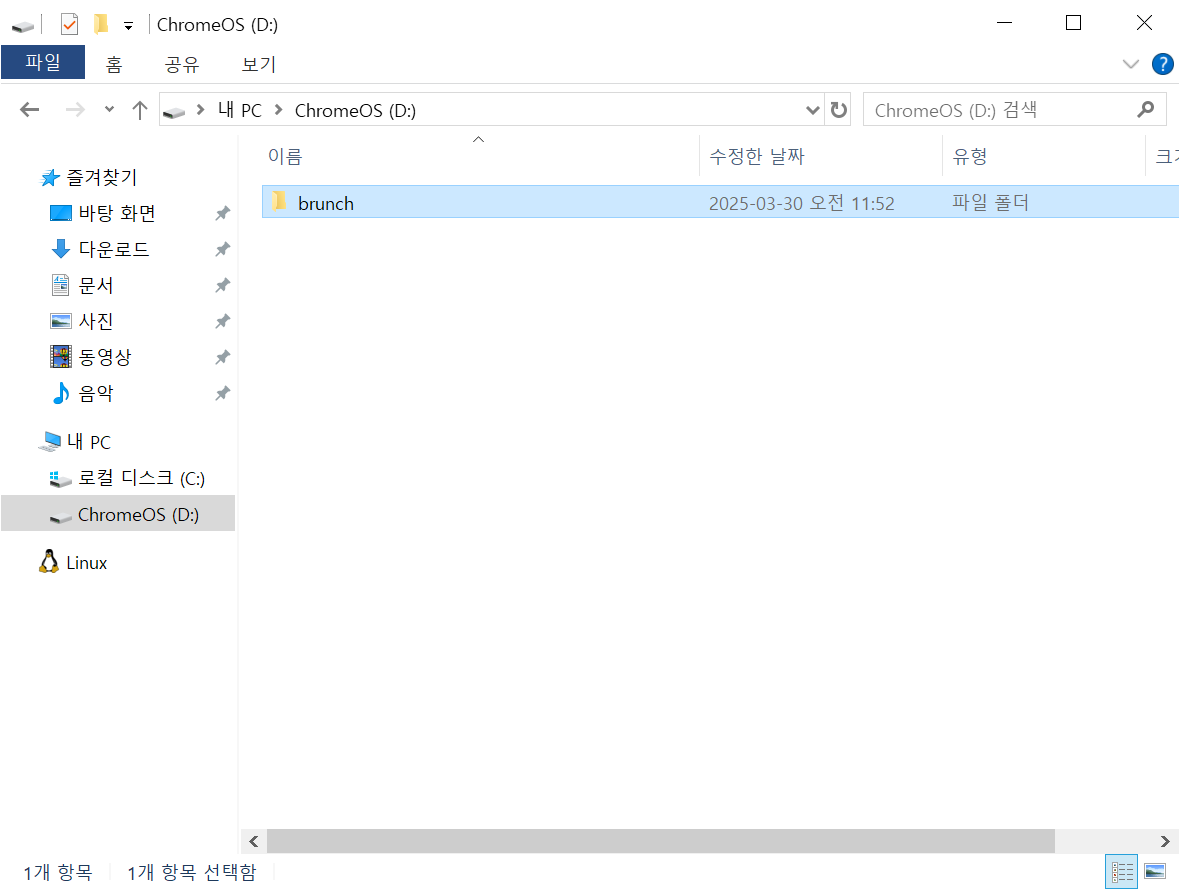
Task: Expand the address bar history dropdown
Action: pos(812,111)
